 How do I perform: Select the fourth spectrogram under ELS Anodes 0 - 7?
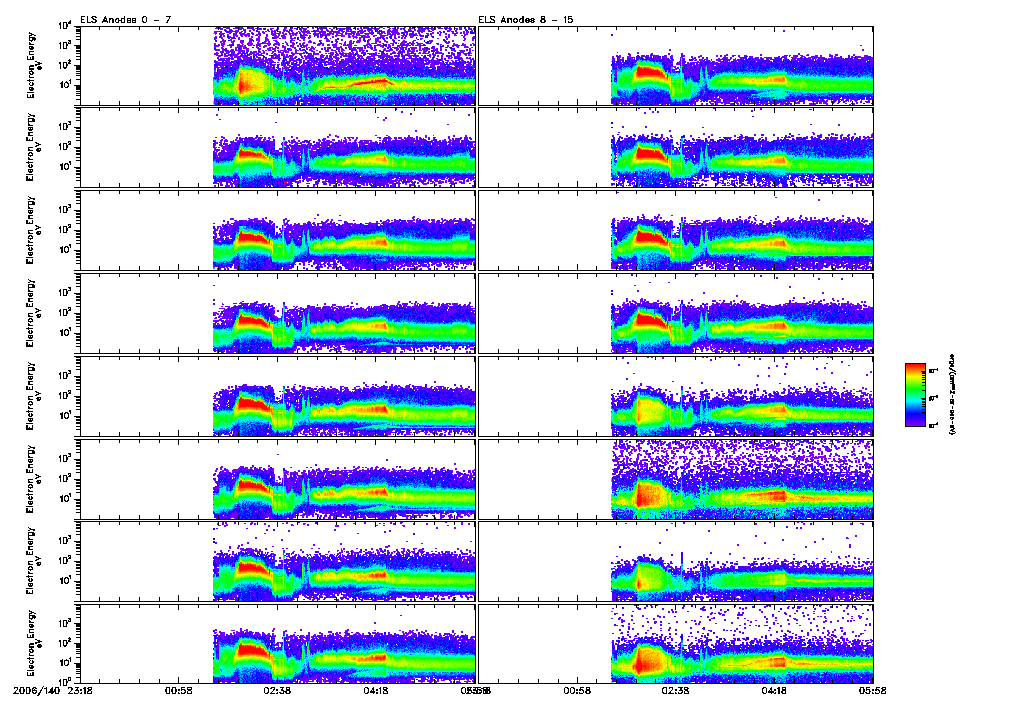pyautogui.click(x=277, y=314)
